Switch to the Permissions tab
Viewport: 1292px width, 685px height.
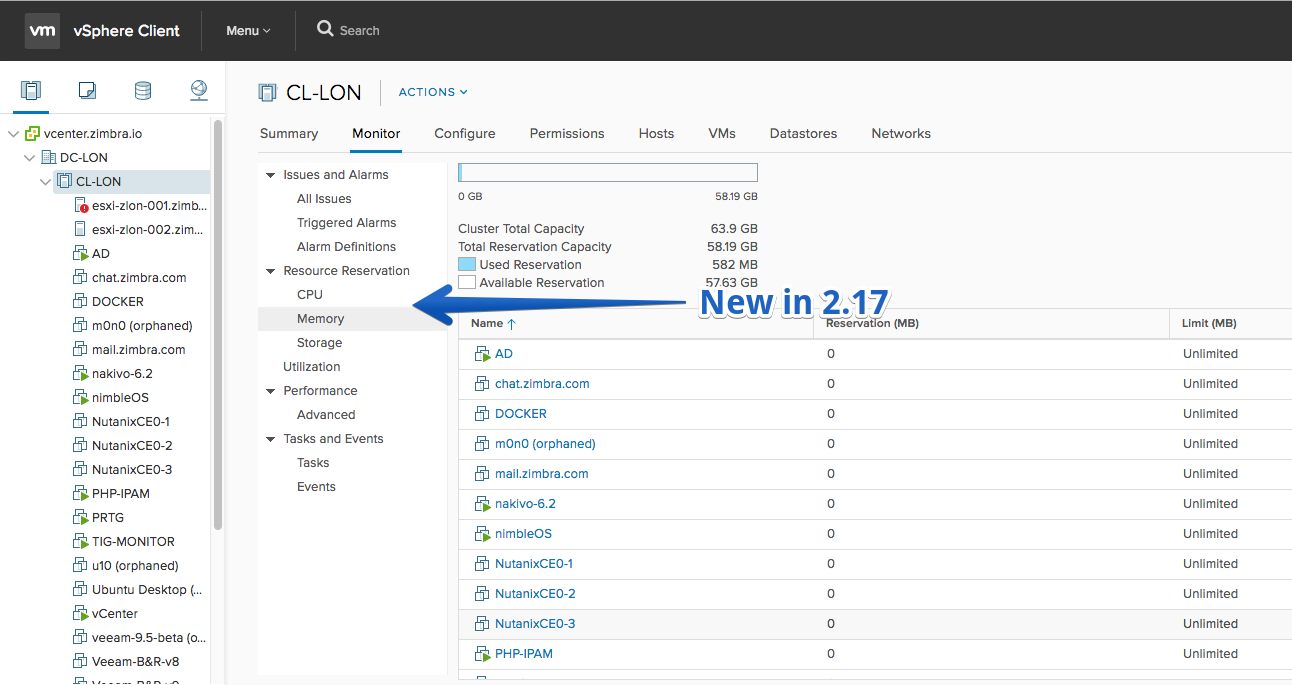567,133
